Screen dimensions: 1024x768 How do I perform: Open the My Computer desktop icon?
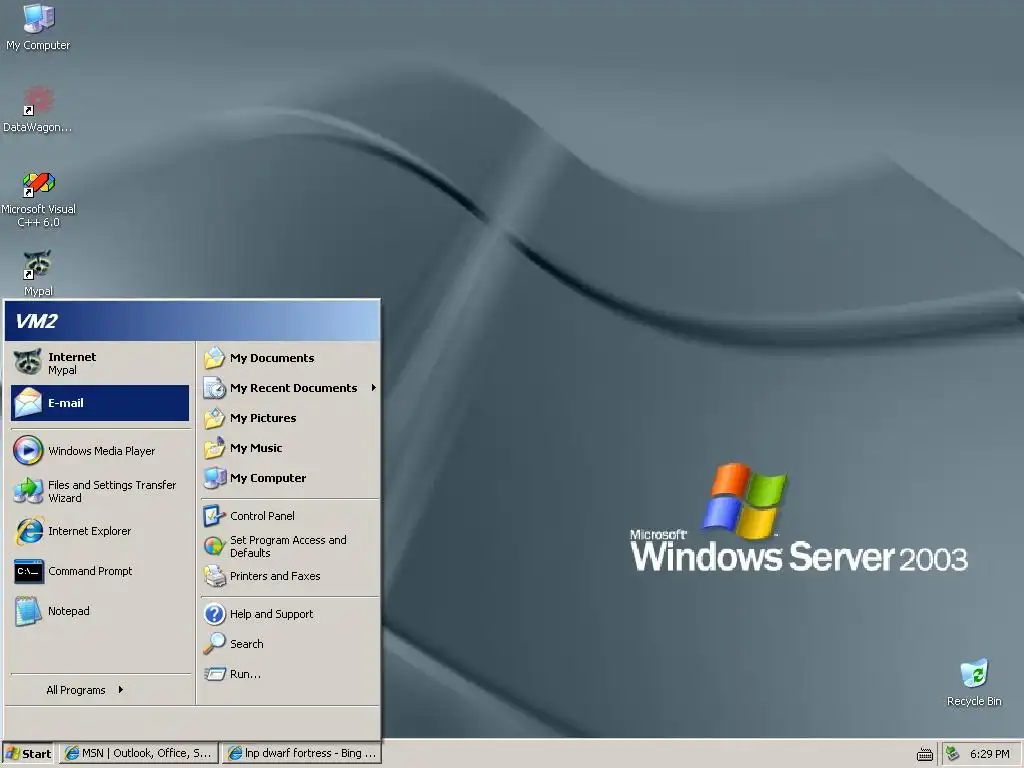38,26
